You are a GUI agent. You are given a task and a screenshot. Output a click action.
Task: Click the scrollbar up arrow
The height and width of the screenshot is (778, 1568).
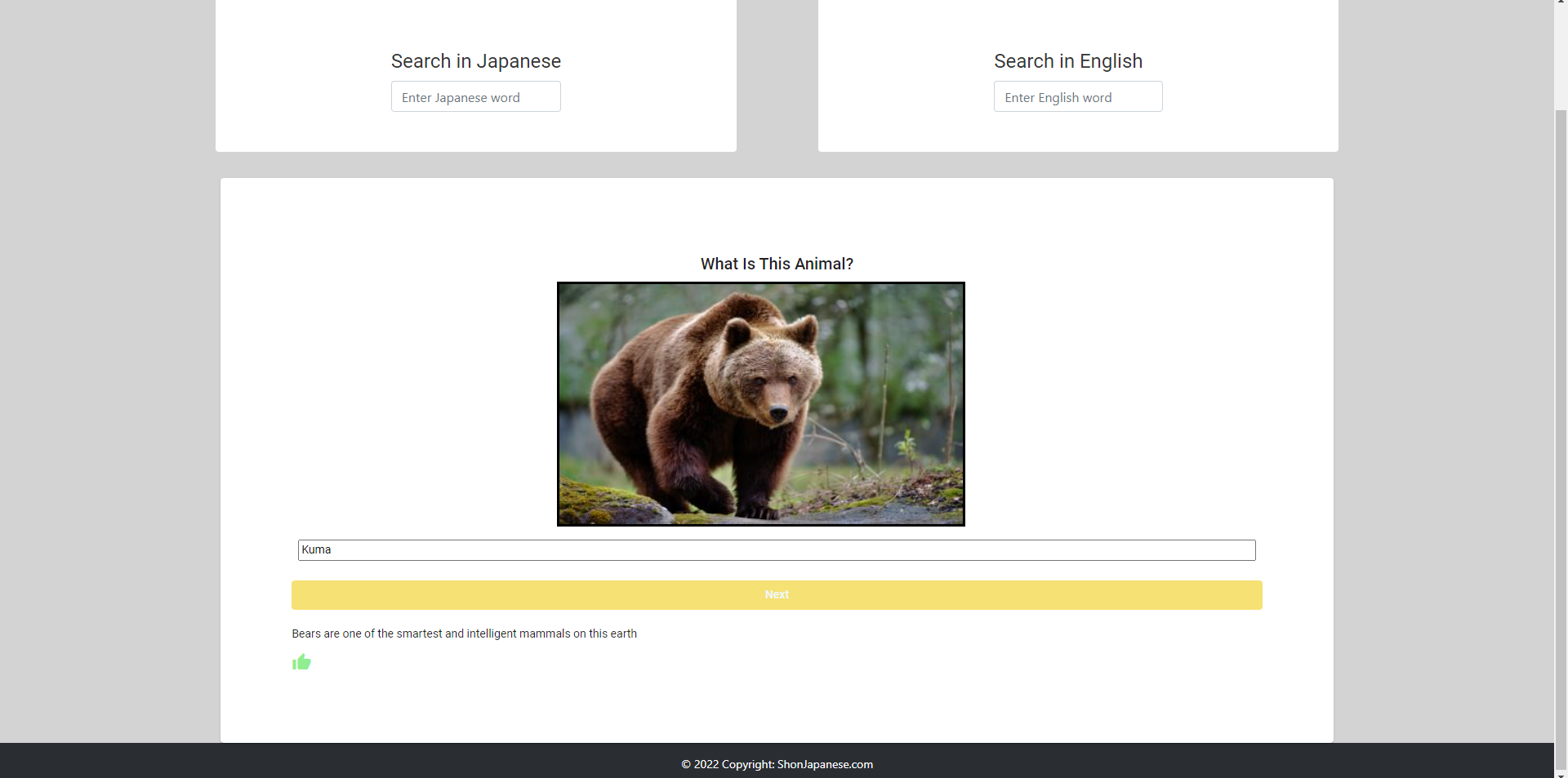click(x=1561, y=3)
